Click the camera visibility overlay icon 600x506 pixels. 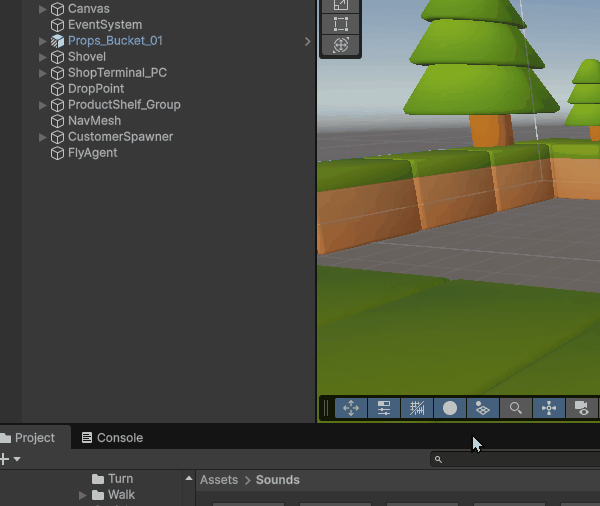click(x=581, y=408)
